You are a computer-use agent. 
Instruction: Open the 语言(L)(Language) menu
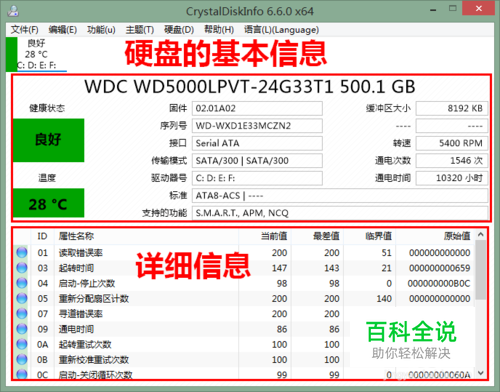[x=281, y=30]
